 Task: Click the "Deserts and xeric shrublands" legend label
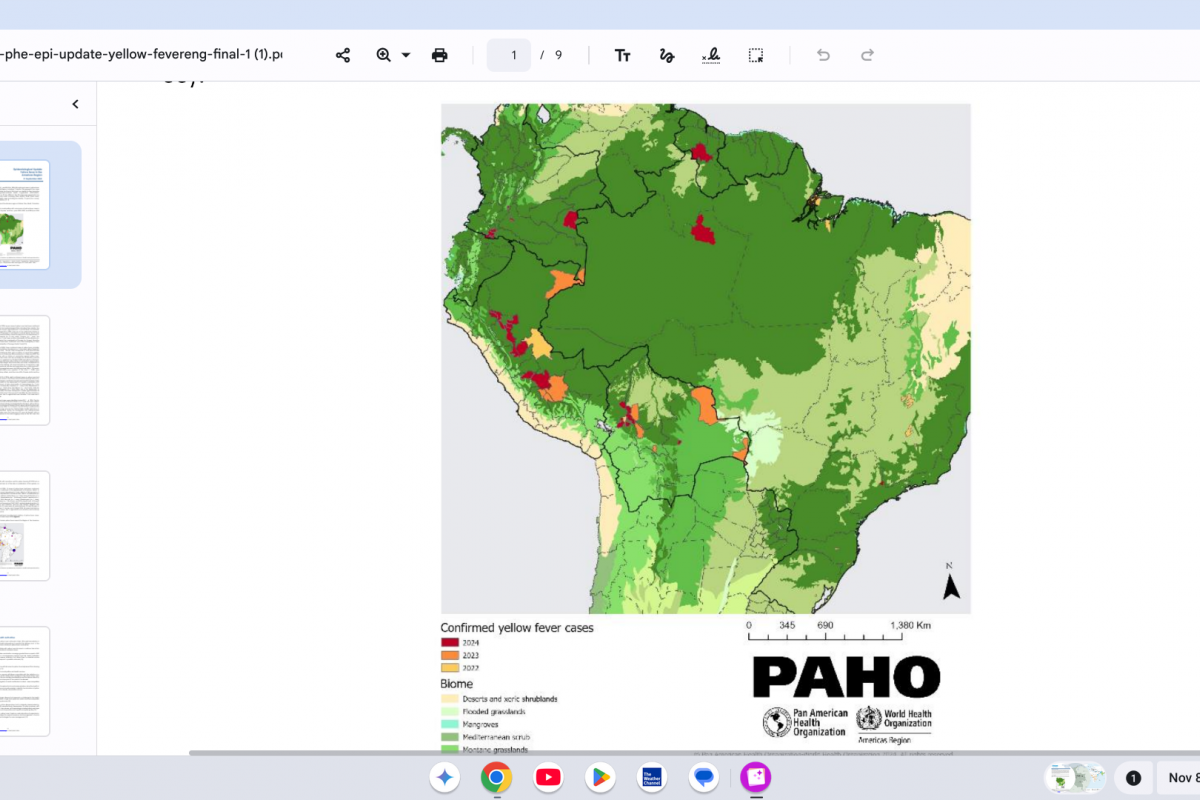[510, 698]
